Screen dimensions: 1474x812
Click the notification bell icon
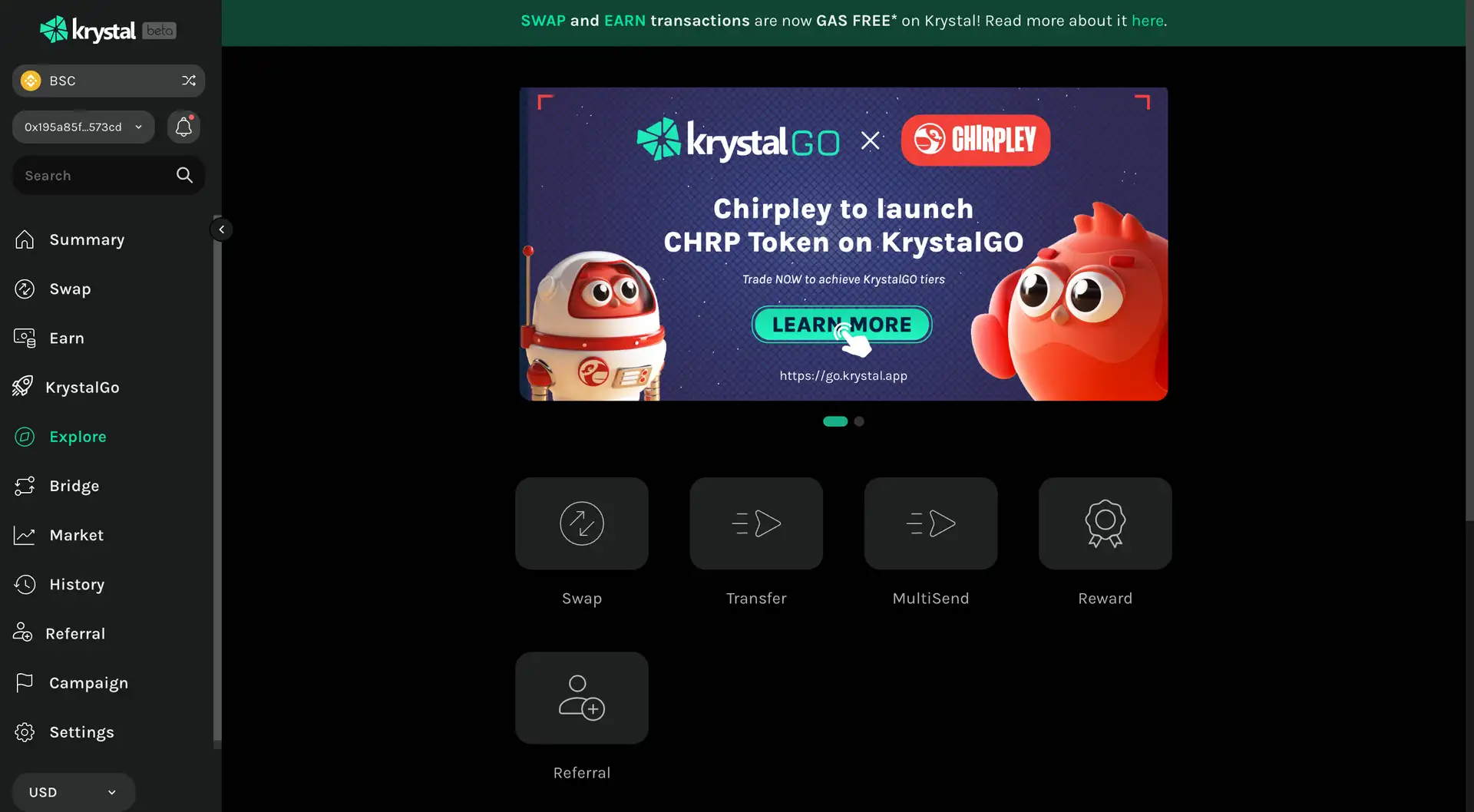[x=183, y=127]
